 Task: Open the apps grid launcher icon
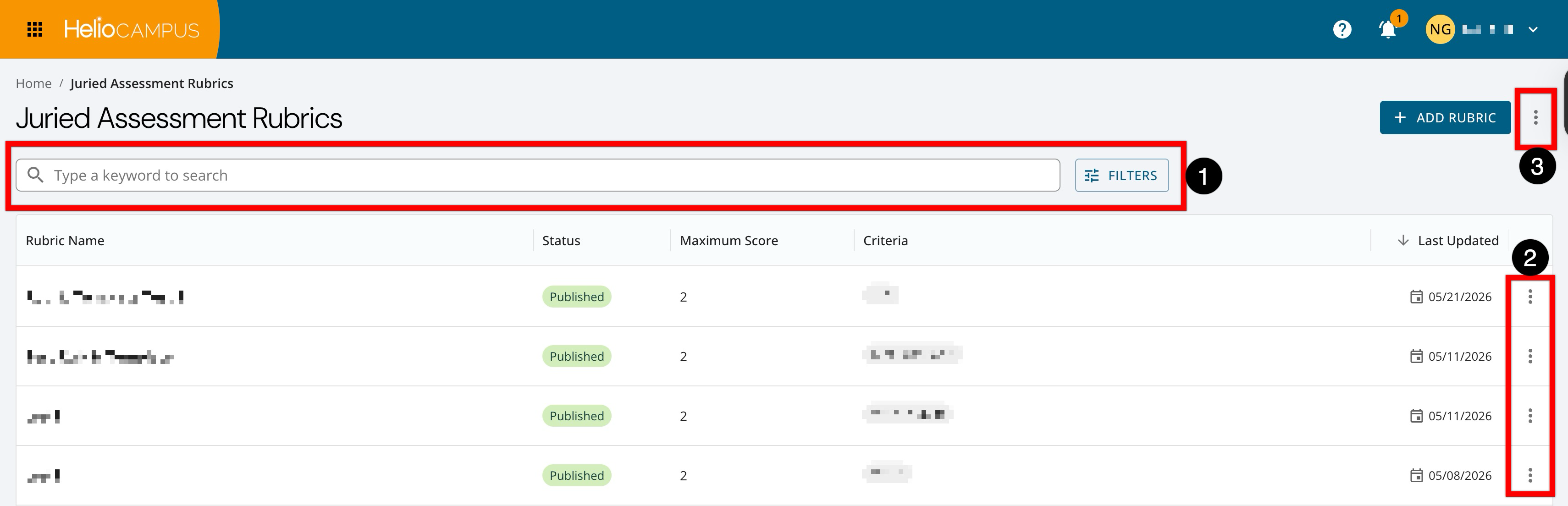(x=35, y=29)
